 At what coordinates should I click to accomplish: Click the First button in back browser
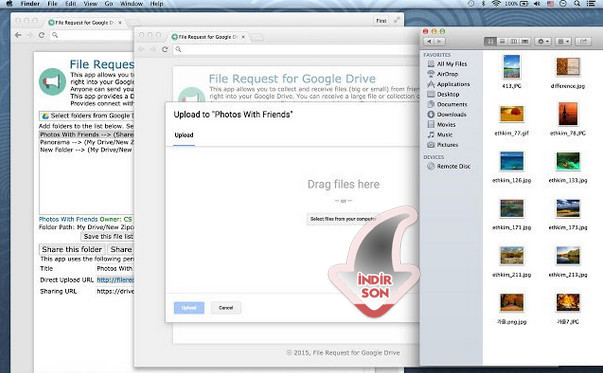[381, 21]
